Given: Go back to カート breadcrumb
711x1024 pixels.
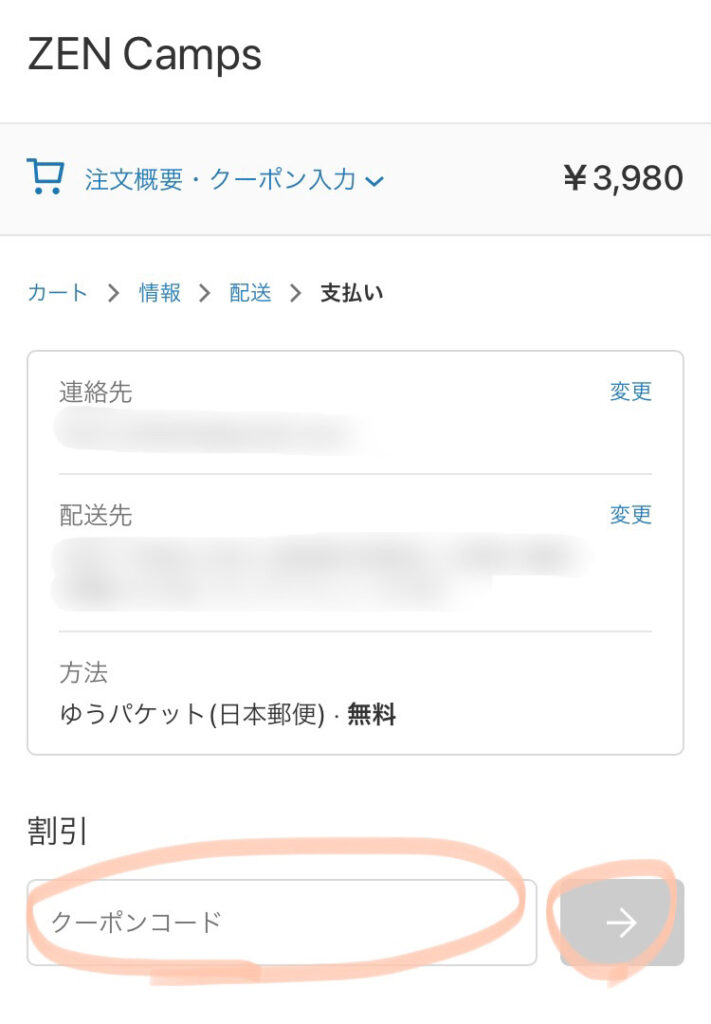Looking at the screenshot, I should (x=57, y=293).
